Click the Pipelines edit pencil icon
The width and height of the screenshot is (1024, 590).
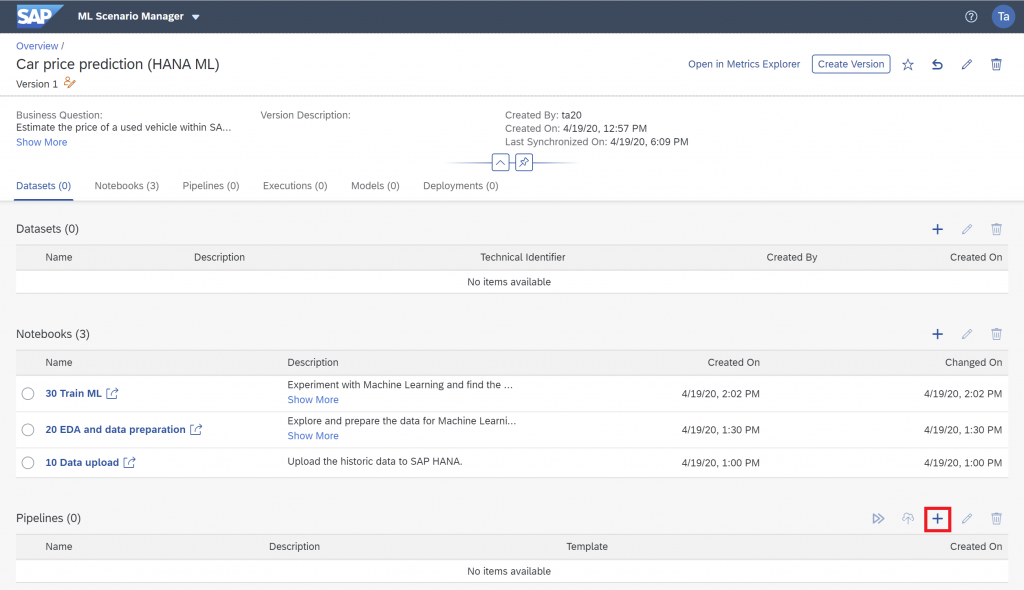967,519
